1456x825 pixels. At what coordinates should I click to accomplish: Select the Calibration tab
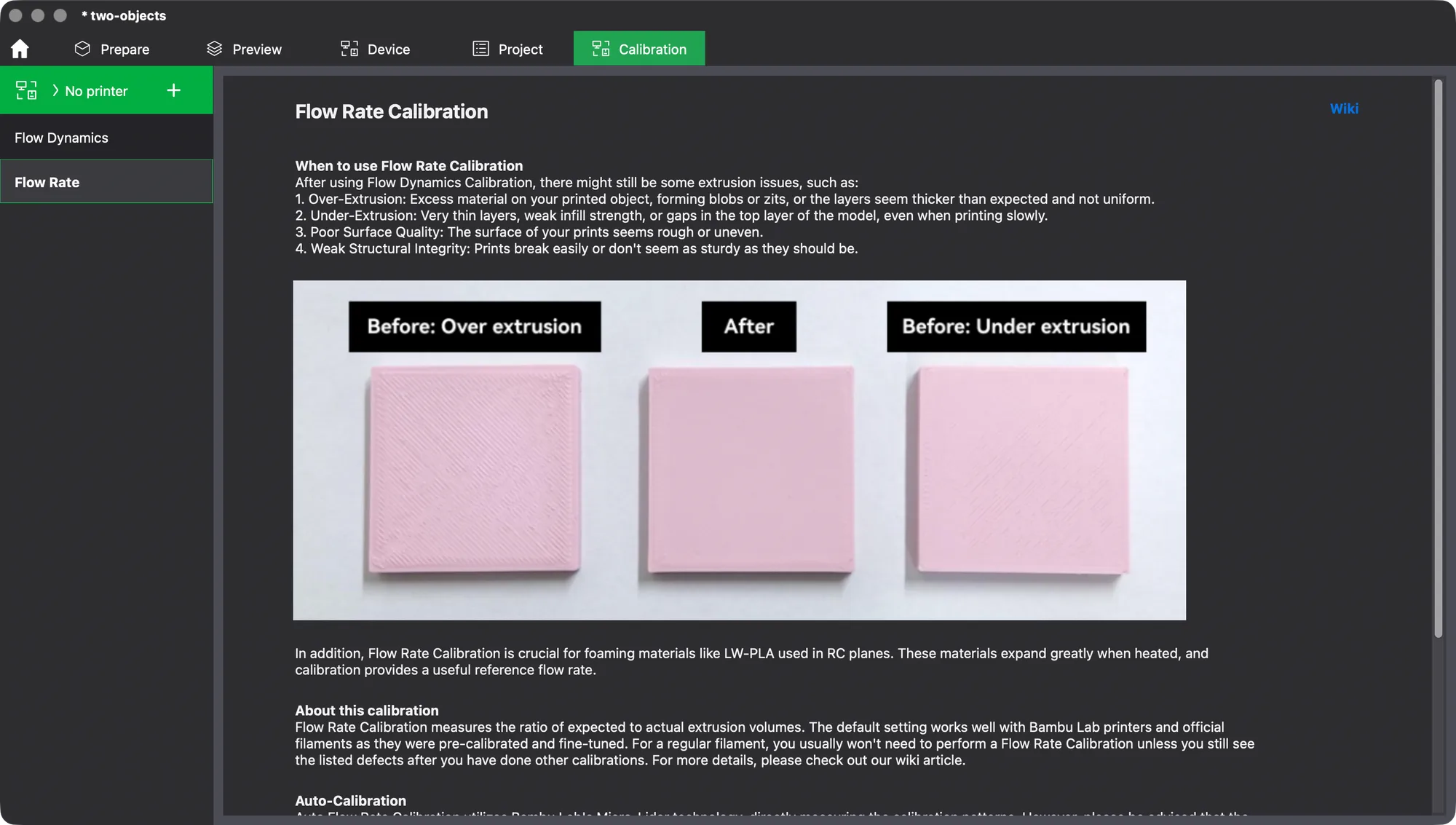(639, 49)
